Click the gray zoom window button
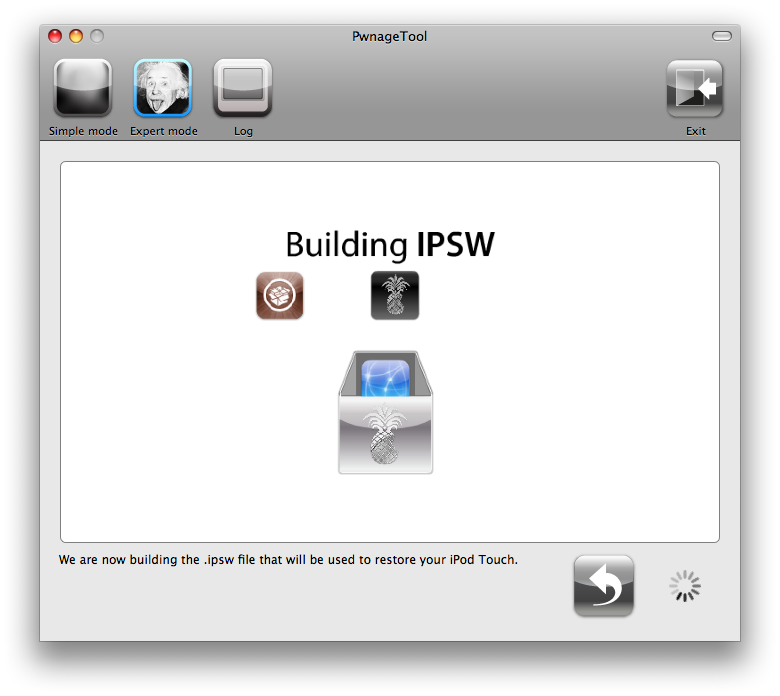 click(97, 36)
